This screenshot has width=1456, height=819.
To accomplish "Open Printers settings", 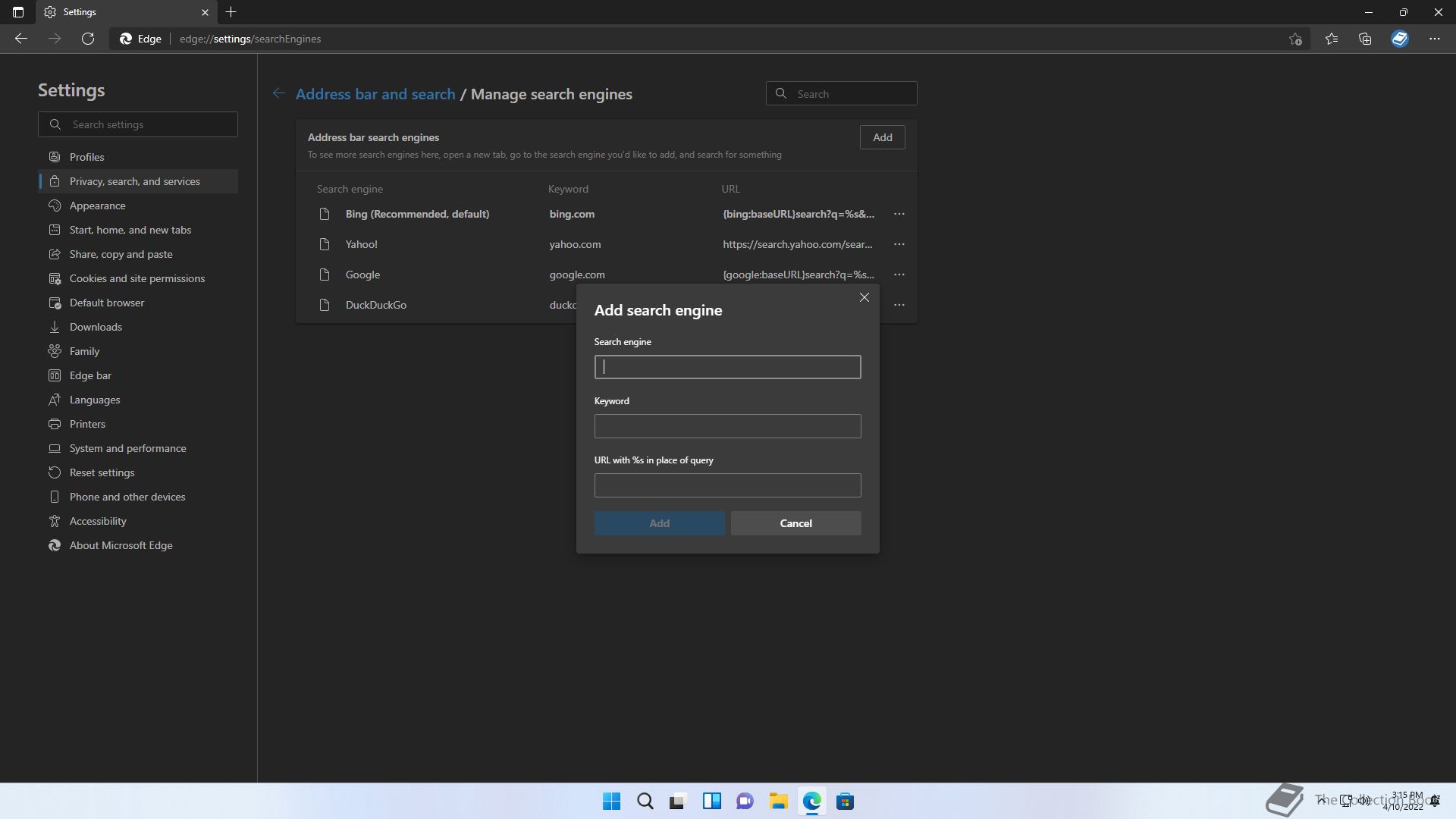I will 138,424.
